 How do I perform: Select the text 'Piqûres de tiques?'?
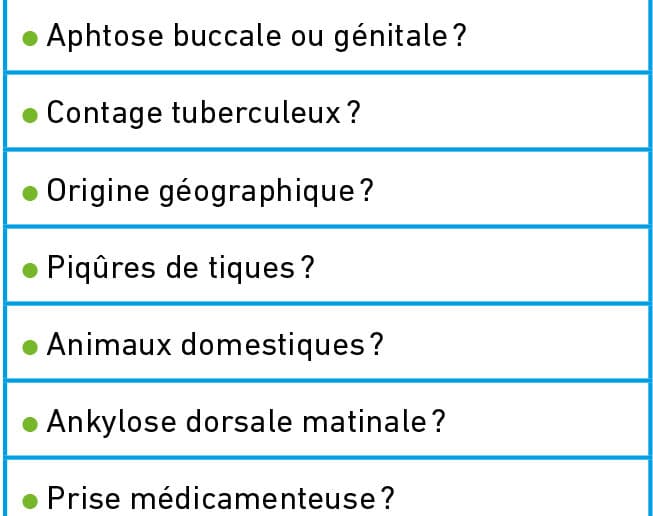[180, 268]
